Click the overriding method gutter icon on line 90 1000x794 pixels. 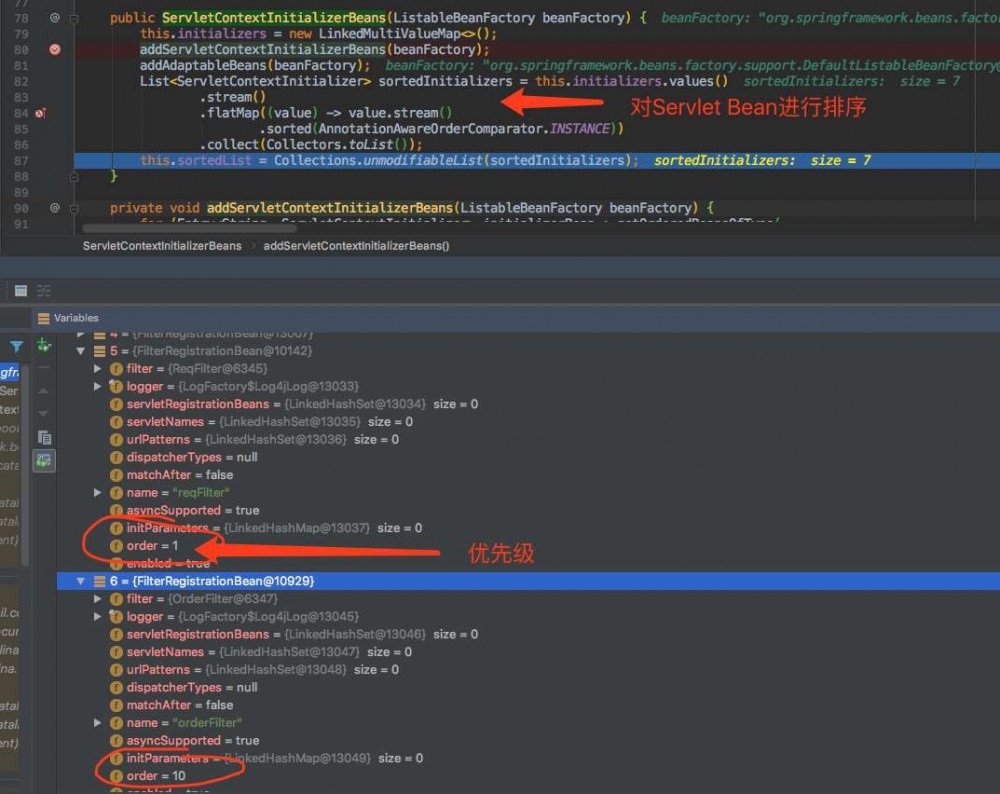pos(54,207)
